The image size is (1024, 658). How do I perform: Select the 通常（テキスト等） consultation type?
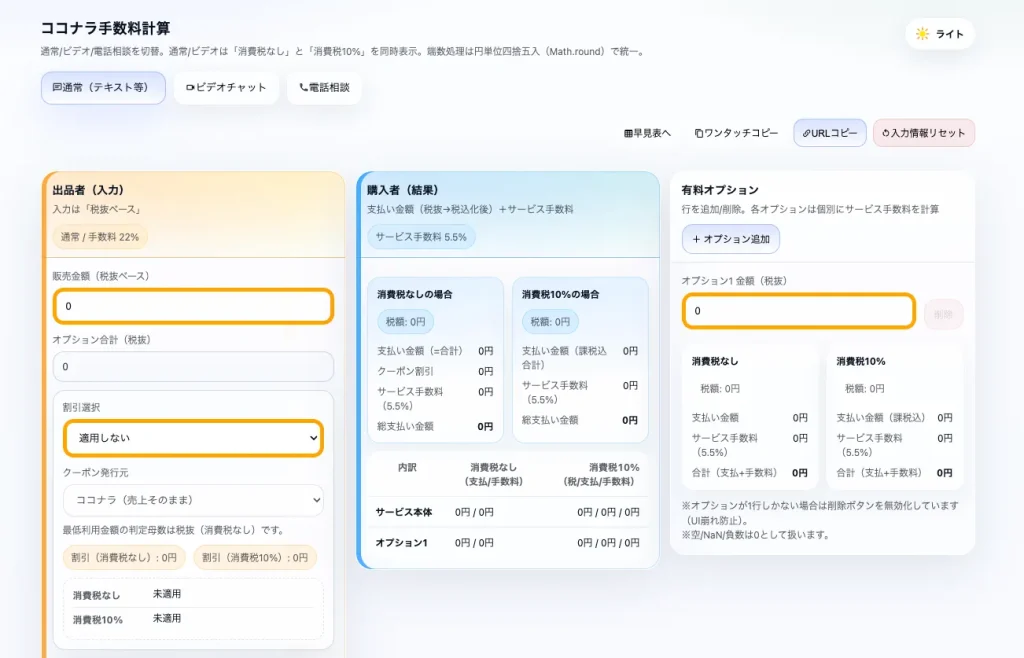[103, 89]
